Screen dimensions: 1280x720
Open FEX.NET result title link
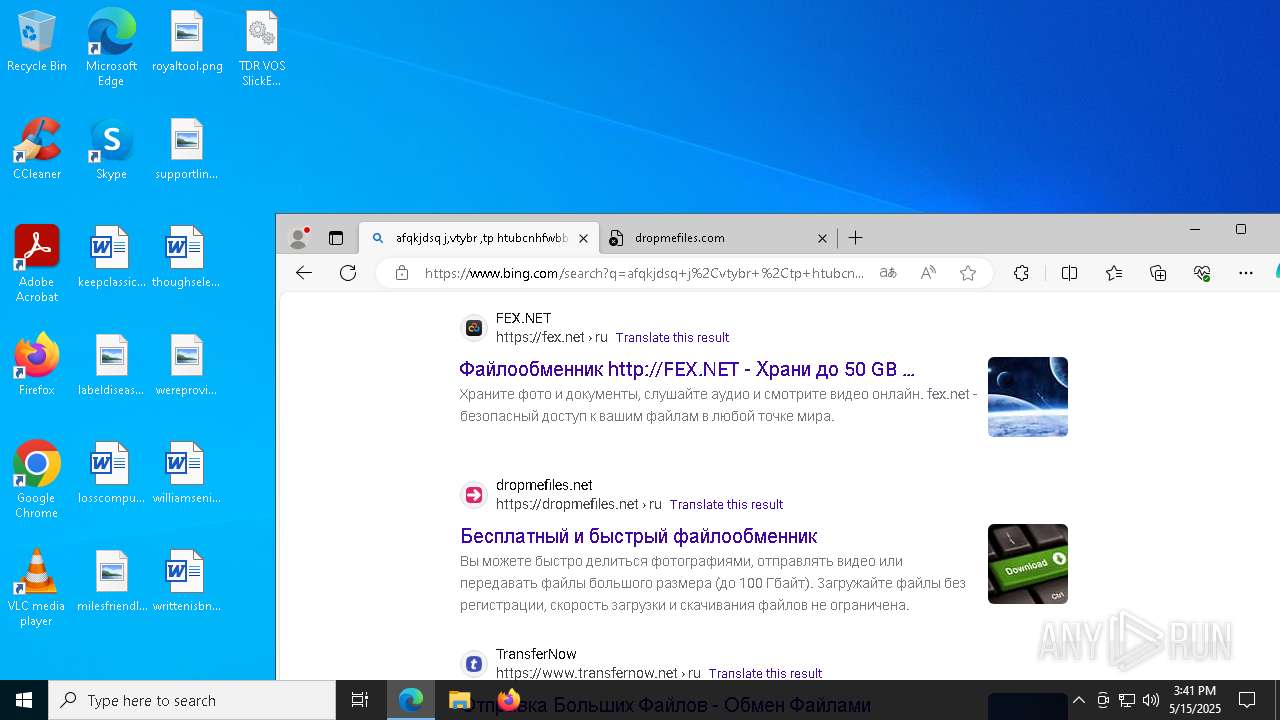[687, 369]
